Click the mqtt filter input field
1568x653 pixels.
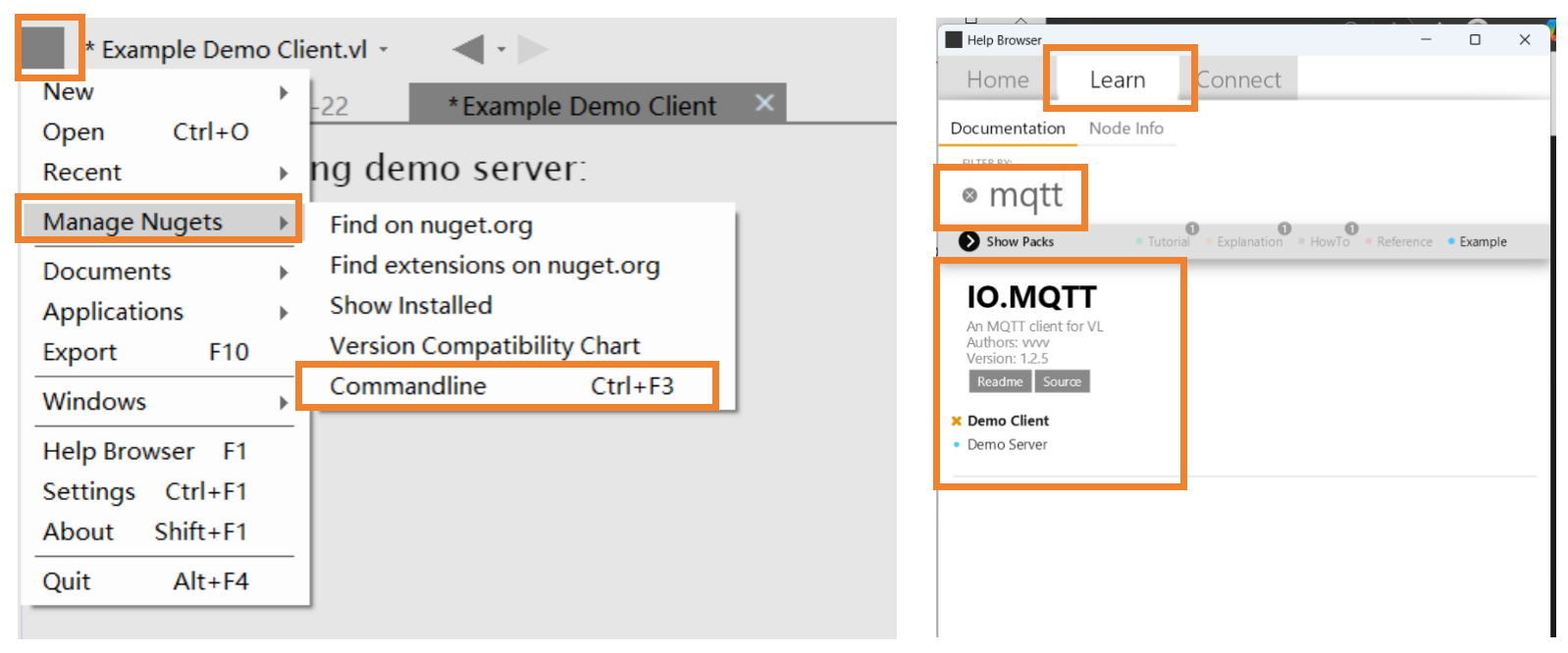pyautogui.click(x=1026, y=195)
